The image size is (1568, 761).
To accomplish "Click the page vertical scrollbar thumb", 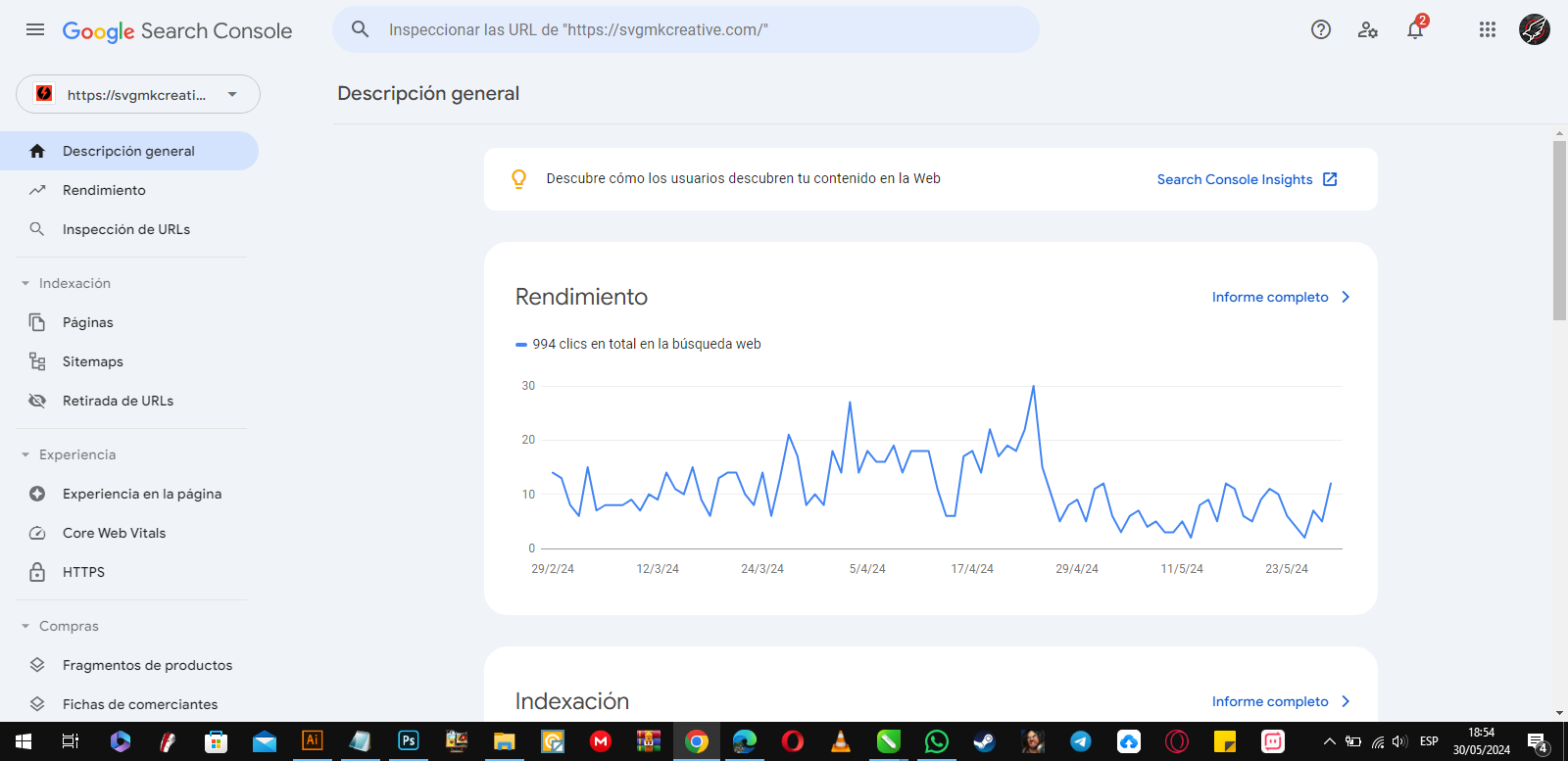I will [1560, 230].
